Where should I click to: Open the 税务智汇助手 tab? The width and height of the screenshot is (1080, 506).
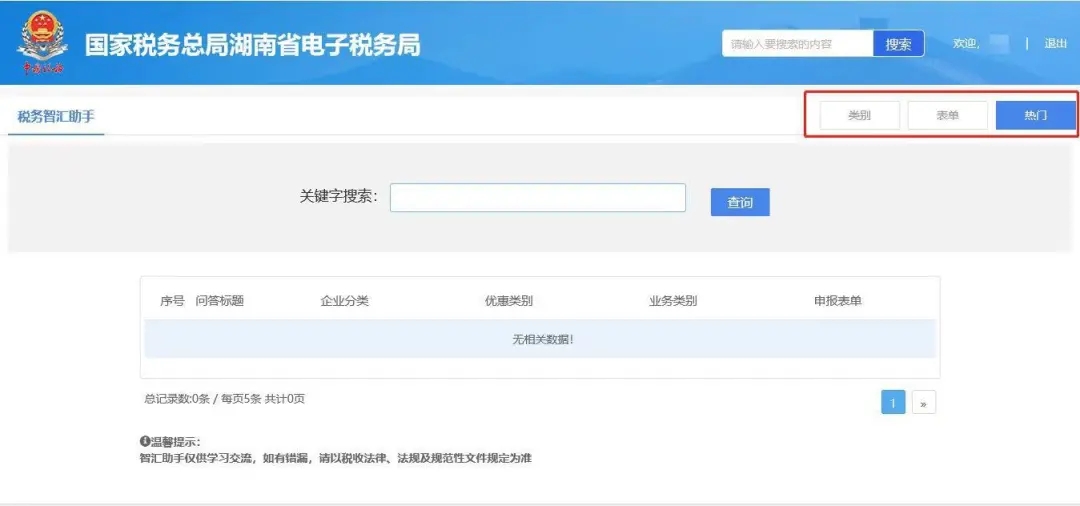tap(56, 116)
